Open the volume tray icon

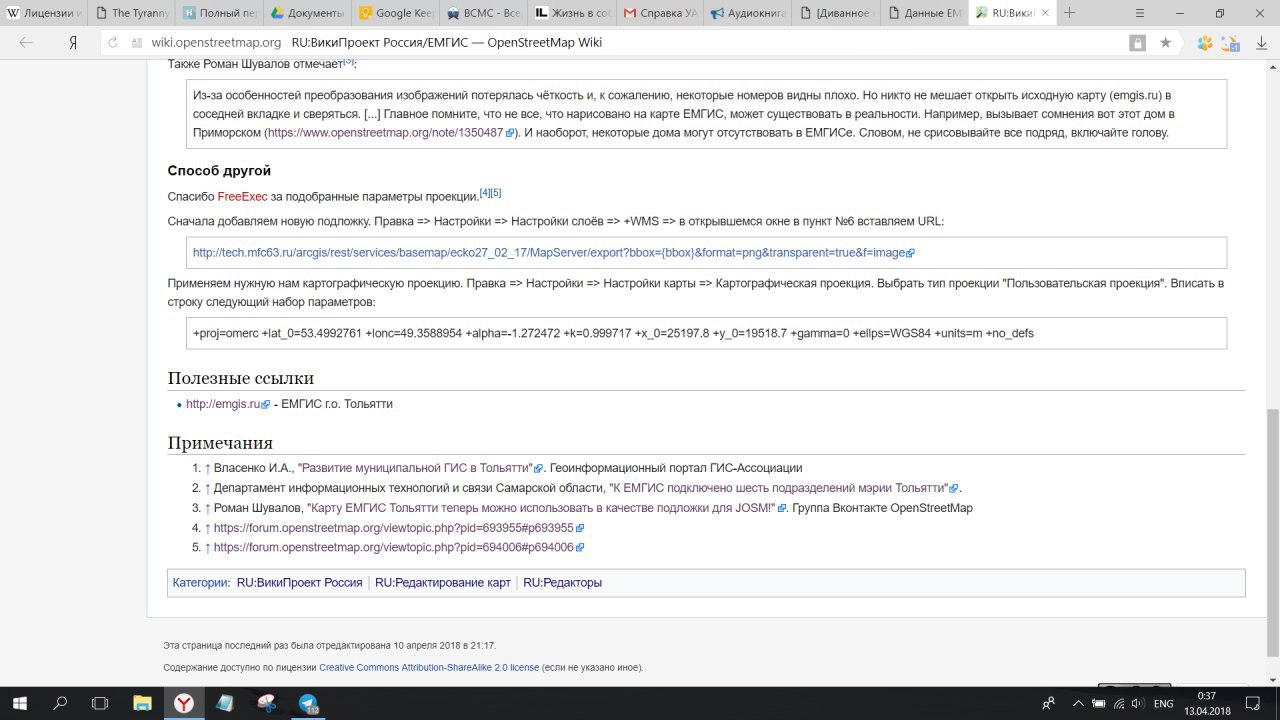[1140, 704]
